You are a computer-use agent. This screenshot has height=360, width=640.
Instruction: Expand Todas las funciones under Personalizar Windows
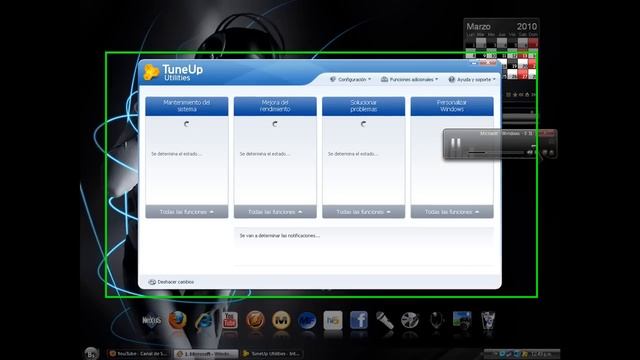pyautogui.click(x=452, y=212)
